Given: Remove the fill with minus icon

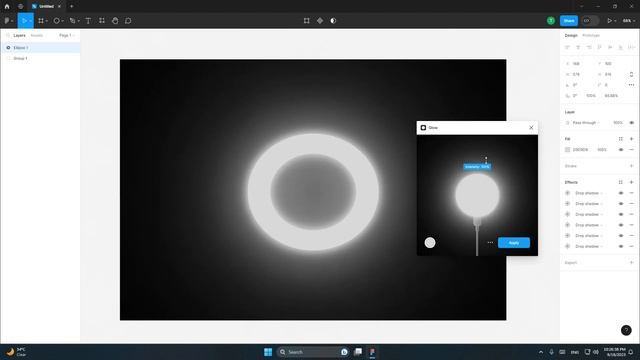Looking at the screenshot, I should pos(631,150).
